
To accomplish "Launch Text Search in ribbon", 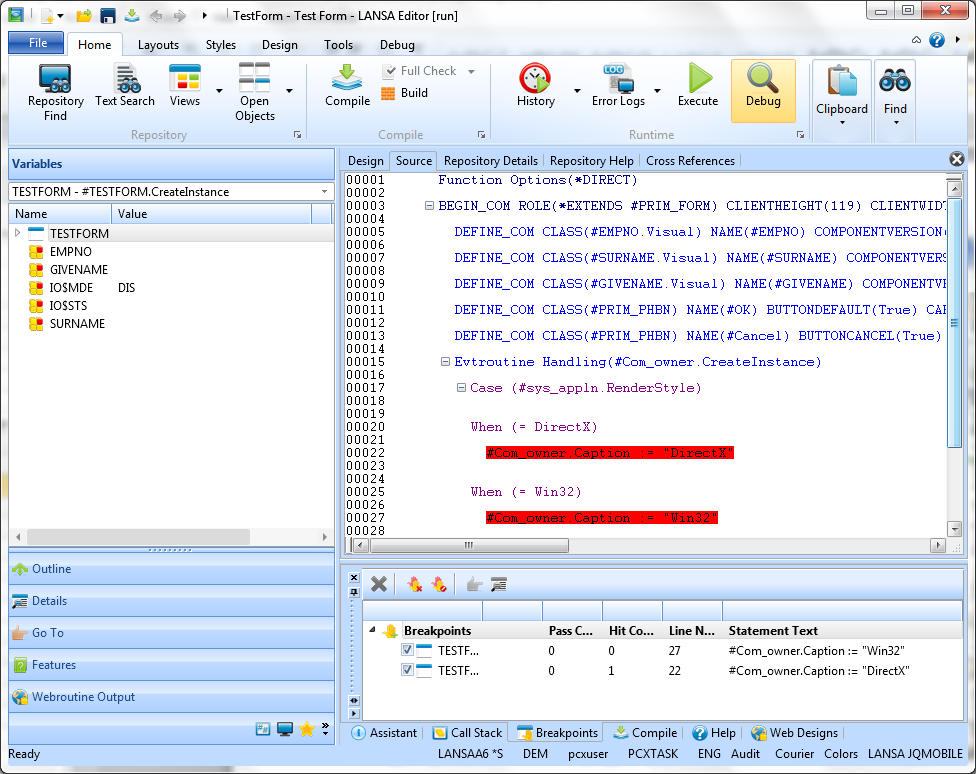I will 124,86.
